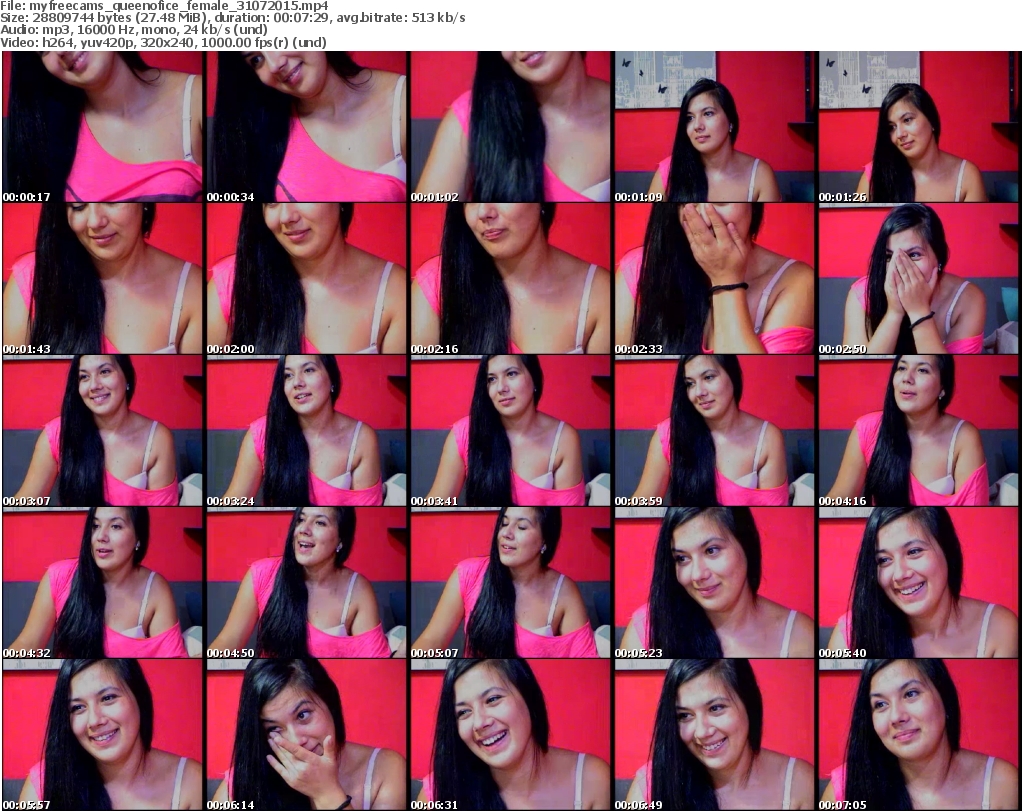The width and height of the screenshot is (1024, 811).
Task: Open the thumbnail stamped 00:03:59
Action: click(714, 431)
